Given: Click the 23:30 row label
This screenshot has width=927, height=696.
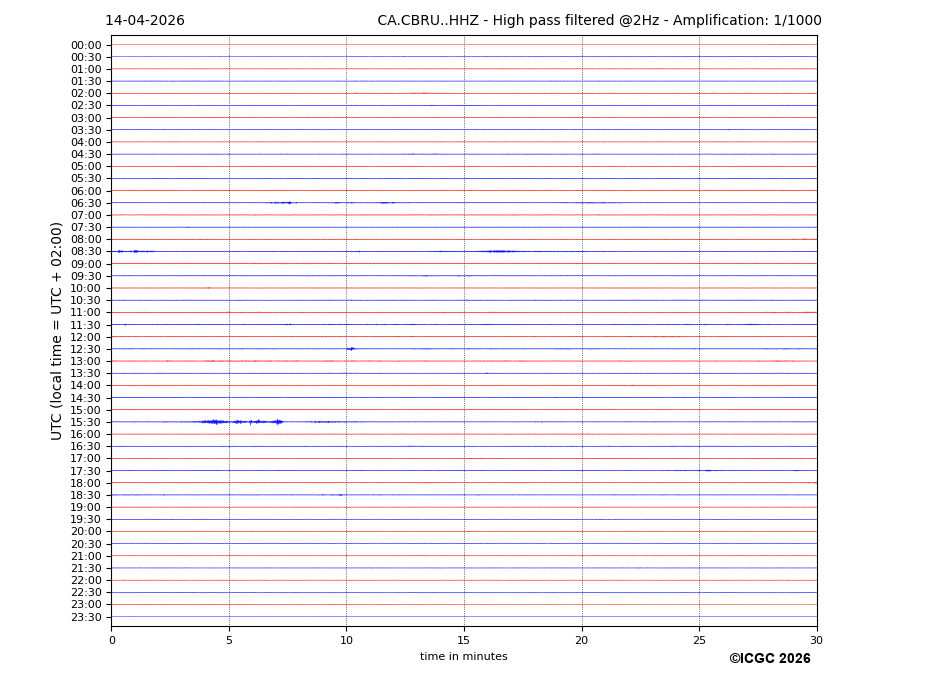Looking at the screenshot, I should coord(85,617).
